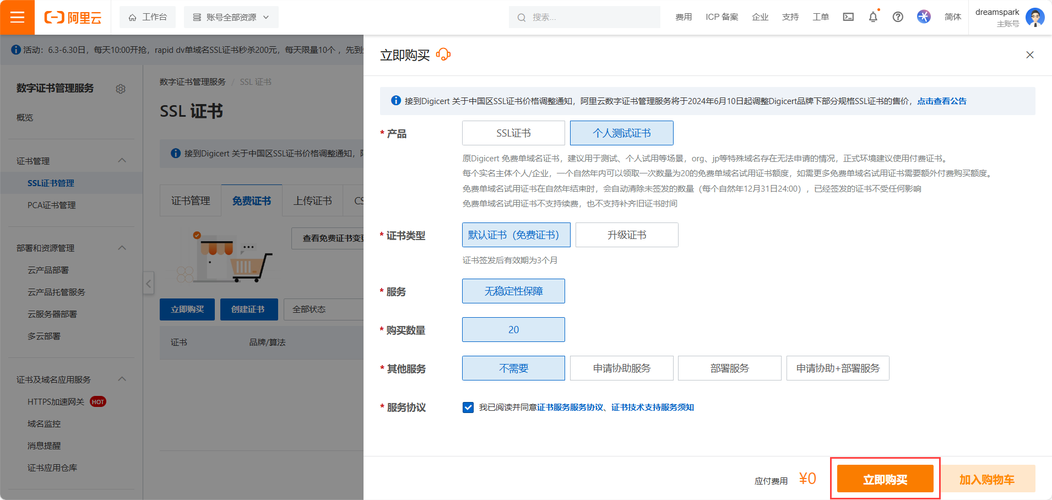Click blue 立即购买 button in the certificate list
The width and height of the screenshot is (1052, 500).
[187, 309]
